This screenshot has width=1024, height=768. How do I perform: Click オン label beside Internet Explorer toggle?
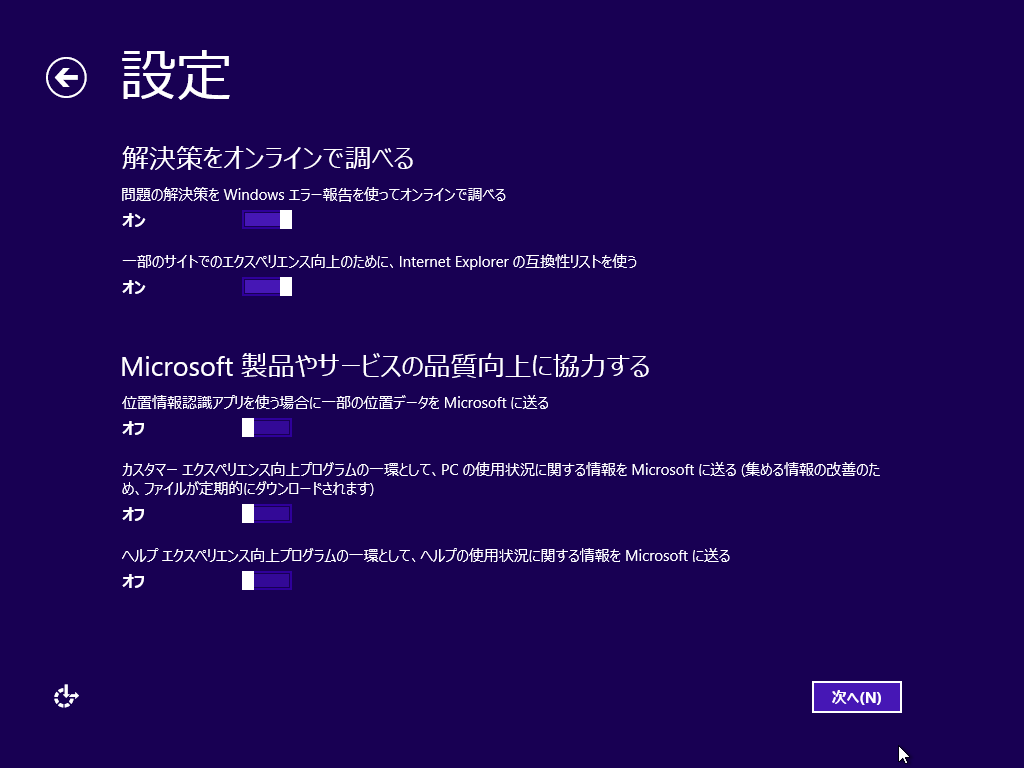tap(134, 287)
